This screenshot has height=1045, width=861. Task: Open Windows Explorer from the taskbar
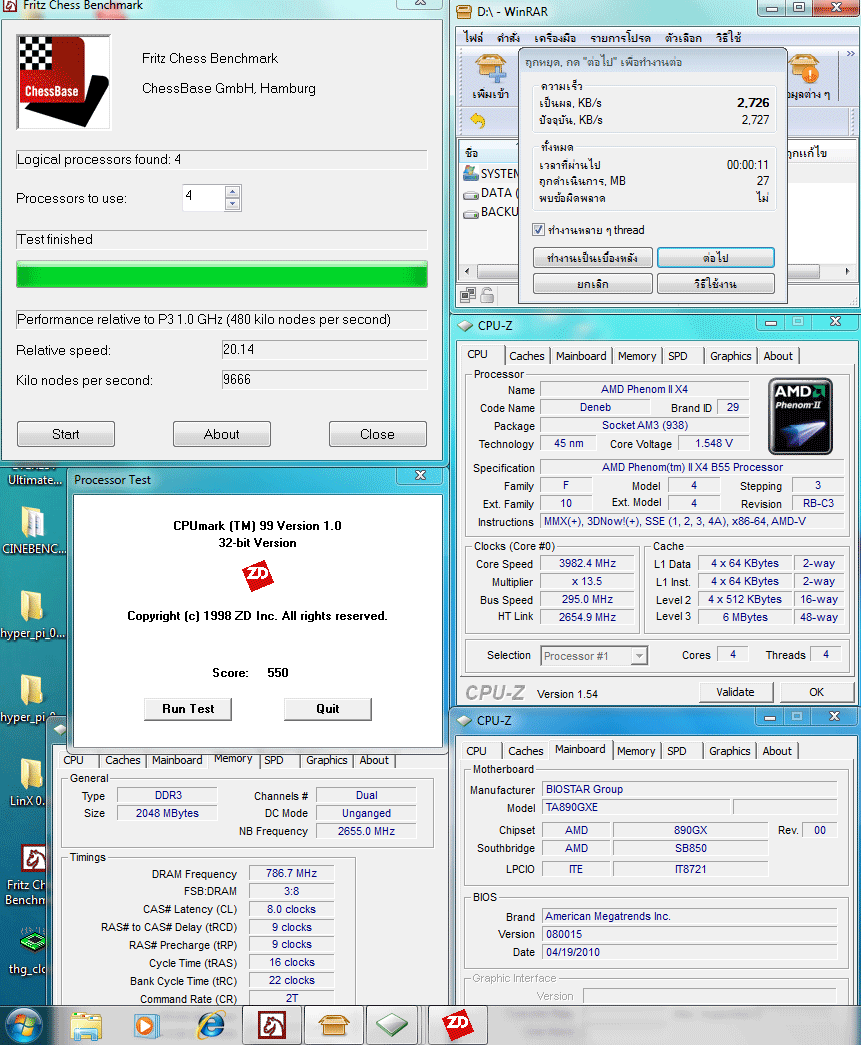point(87,1025)
